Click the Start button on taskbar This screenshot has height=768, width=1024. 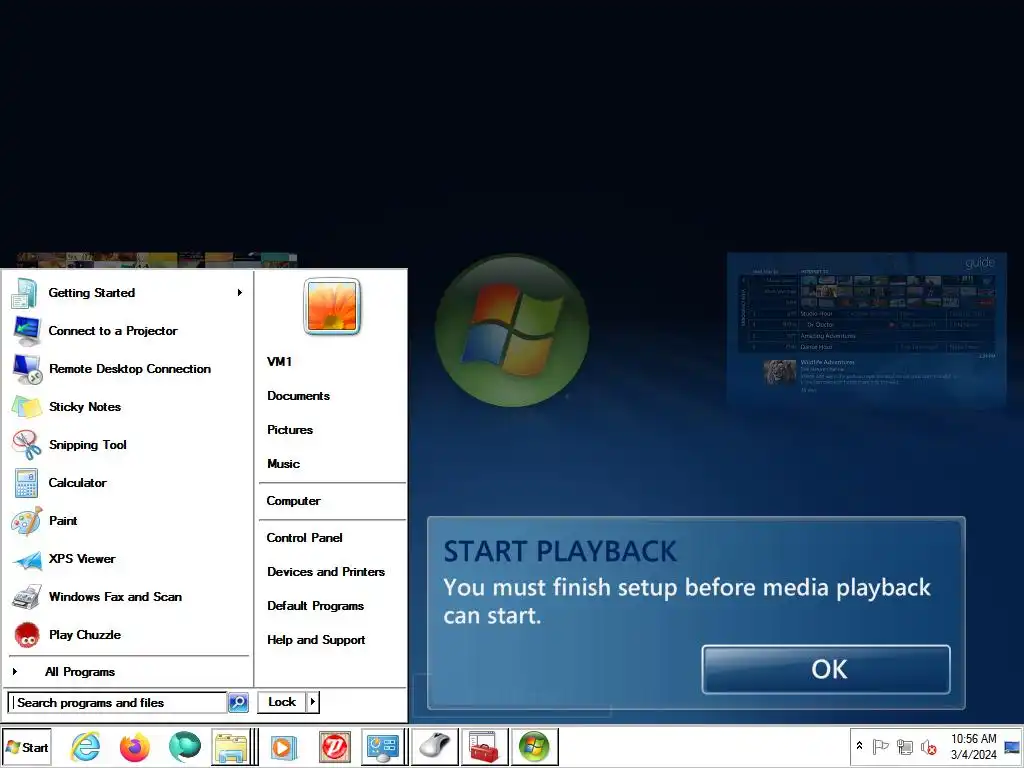27,747
